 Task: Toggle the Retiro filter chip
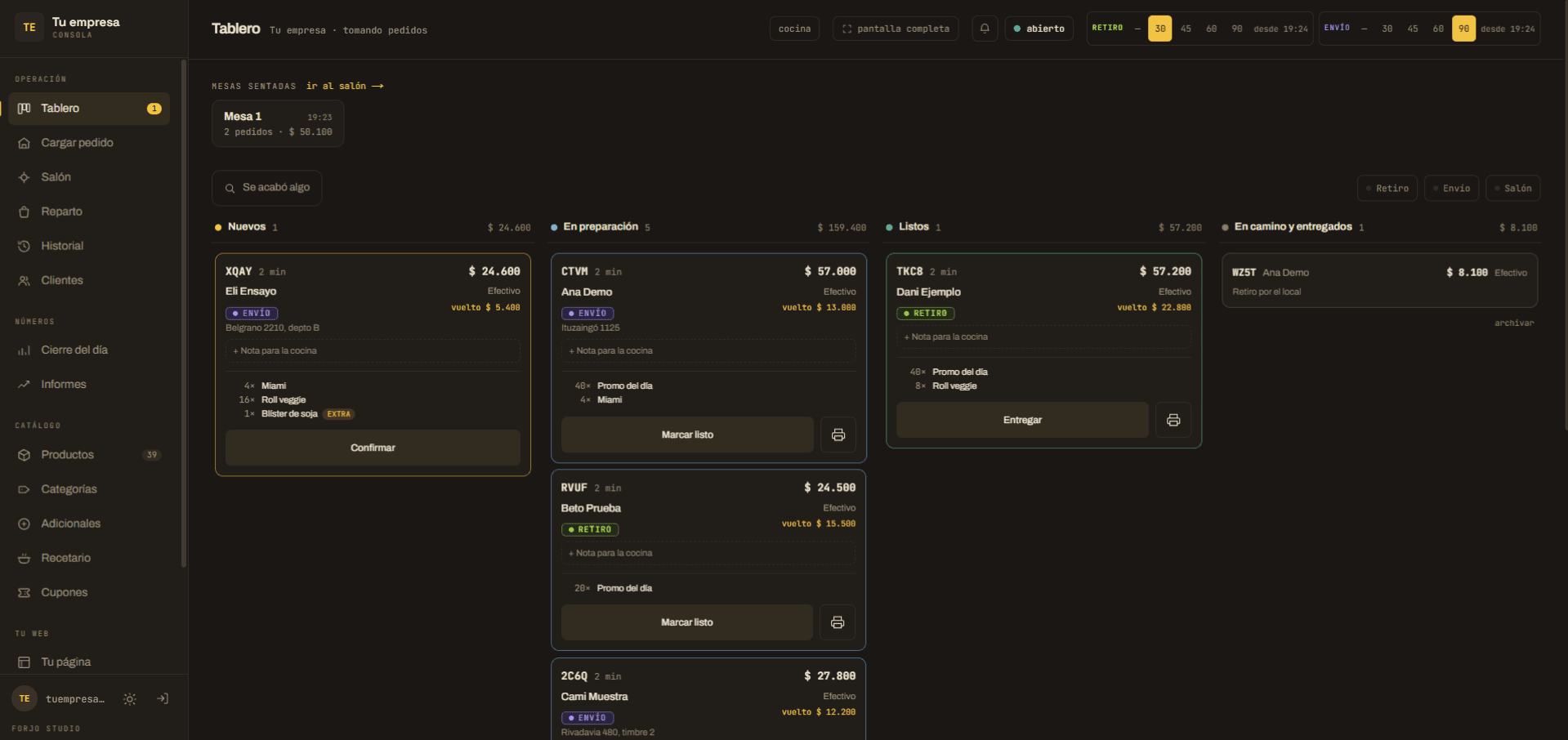[x=1387, y=188]
